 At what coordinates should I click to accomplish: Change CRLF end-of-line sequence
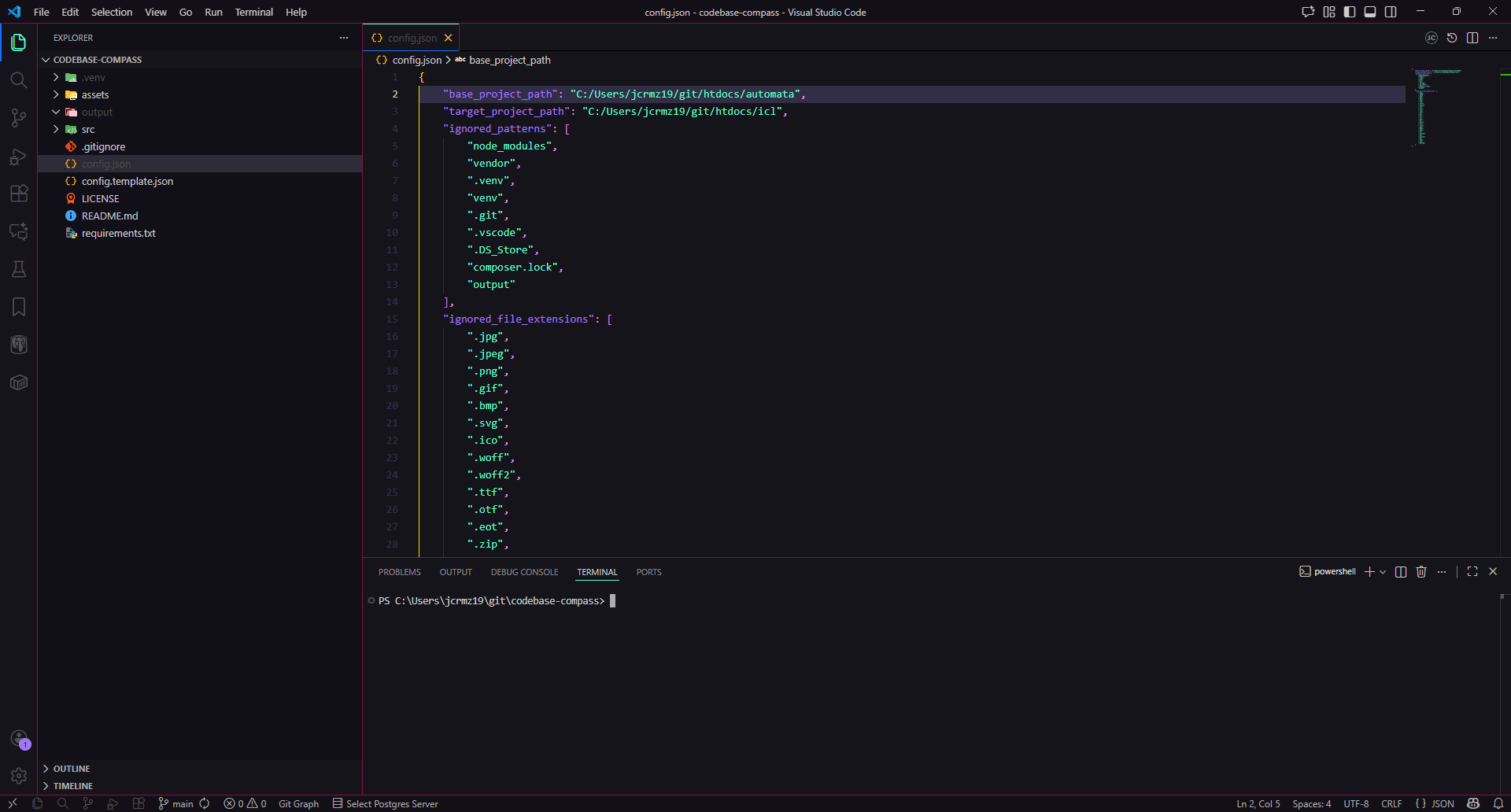(1391, 803)
